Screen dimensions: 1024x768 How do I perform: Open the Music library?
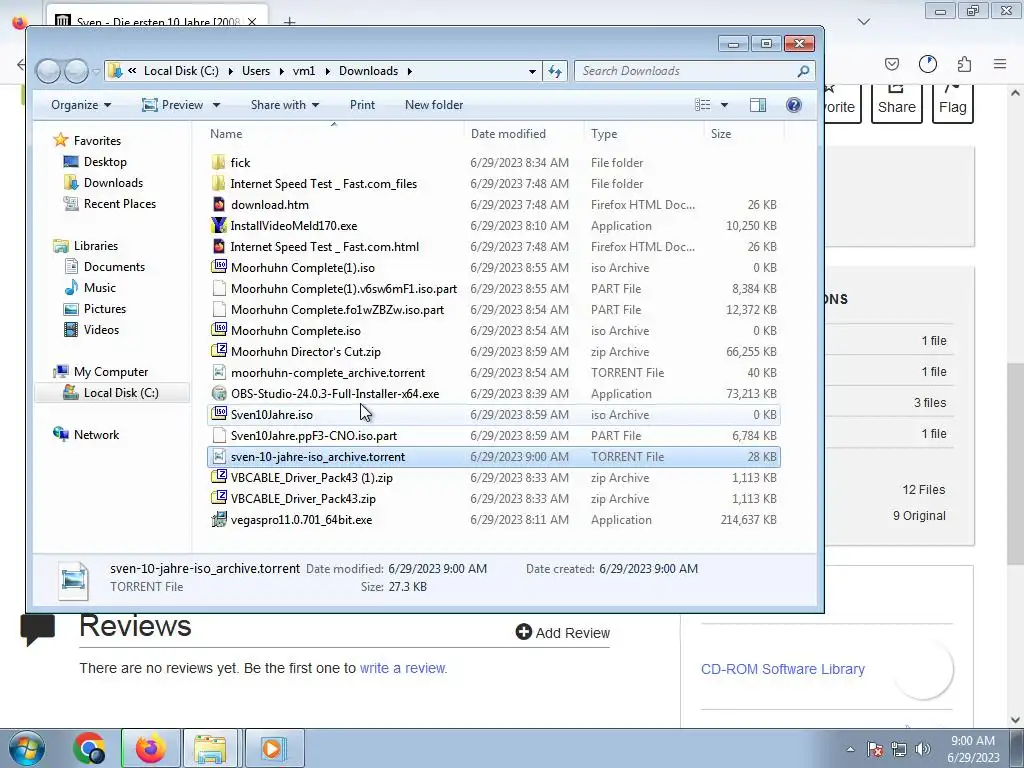click(x=99, y=287)
